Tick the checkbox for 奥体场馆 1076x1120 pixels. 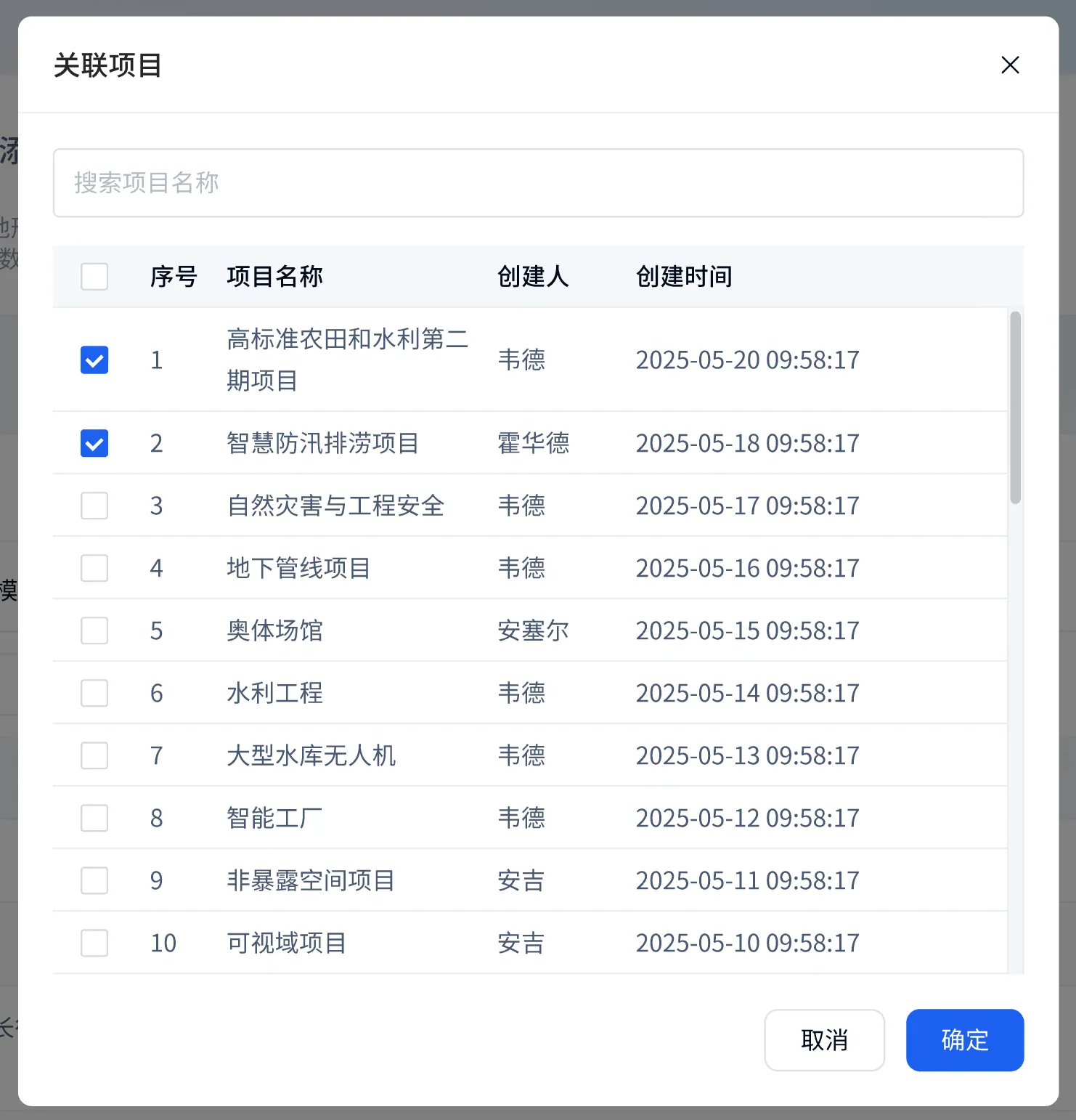[94, 630]
